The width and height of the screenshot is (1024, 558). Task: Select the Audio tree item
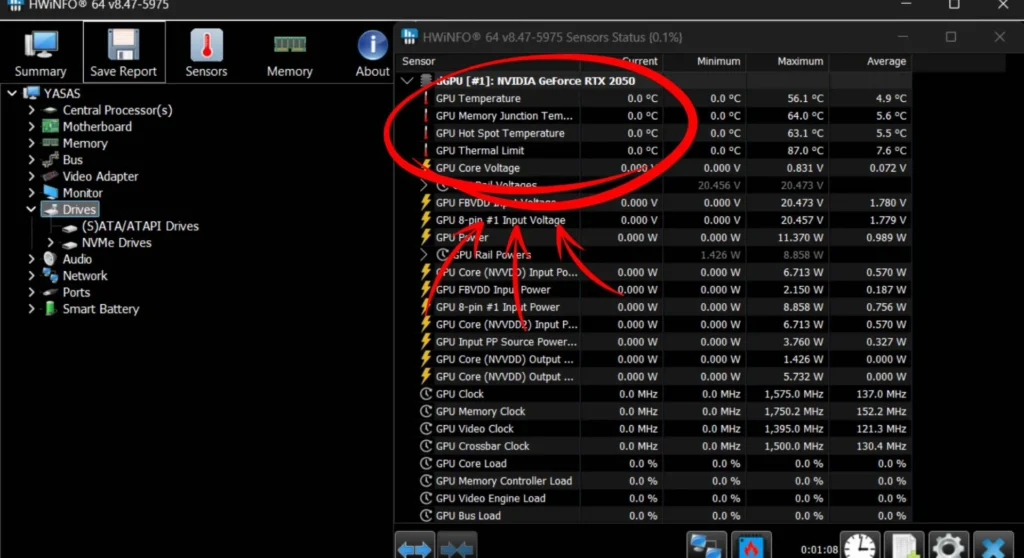tap(77, 259)
